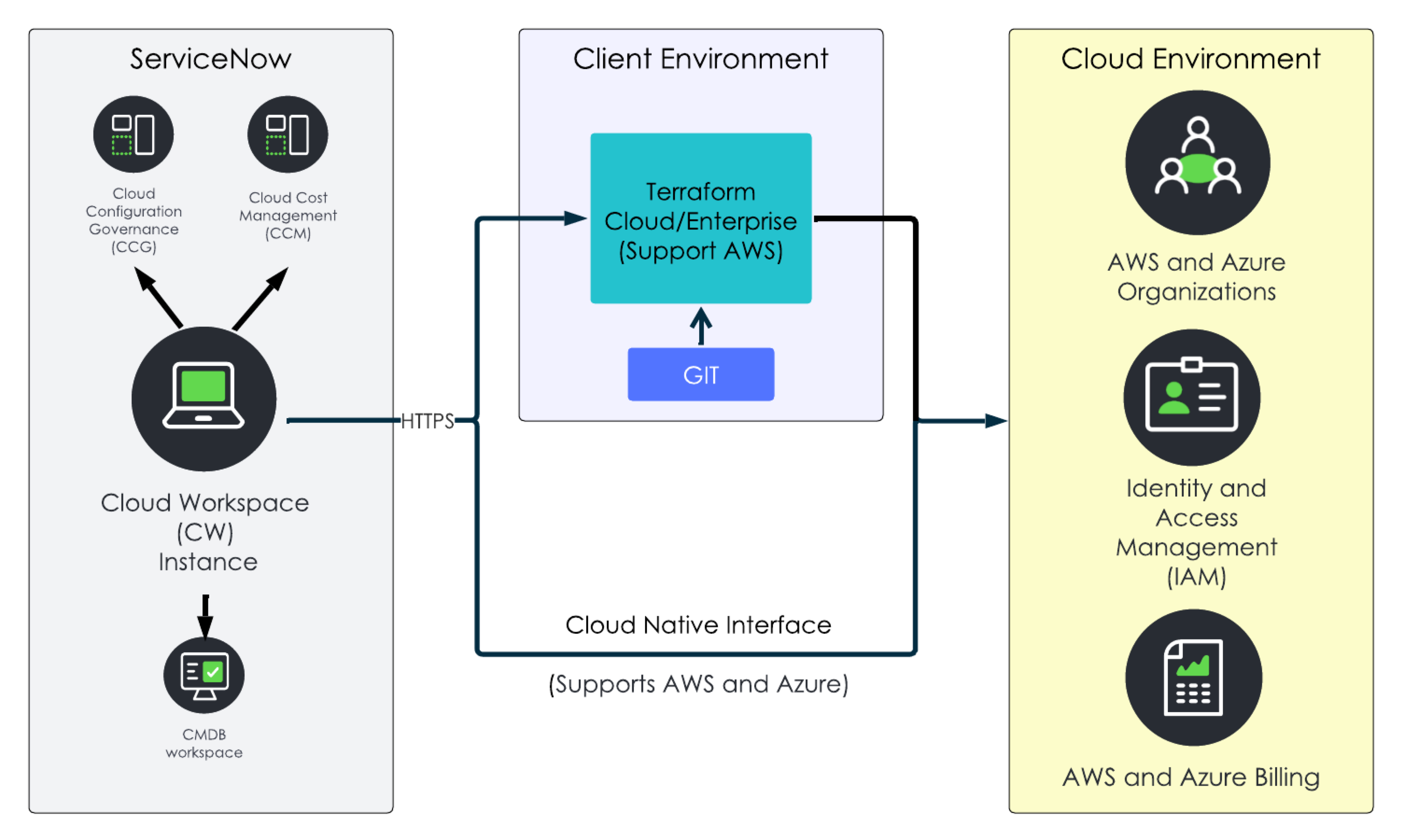Open the AWS and Azure Billing icon

pos(1193,678)
